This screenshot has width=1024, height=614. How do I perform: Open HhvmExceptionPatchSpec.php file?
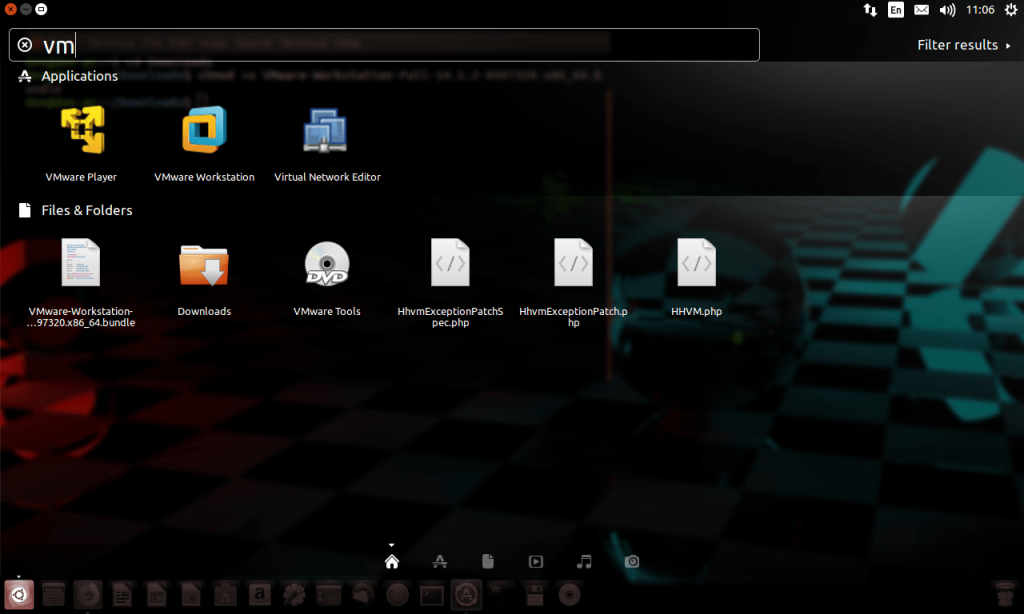[x=451, y=282]
